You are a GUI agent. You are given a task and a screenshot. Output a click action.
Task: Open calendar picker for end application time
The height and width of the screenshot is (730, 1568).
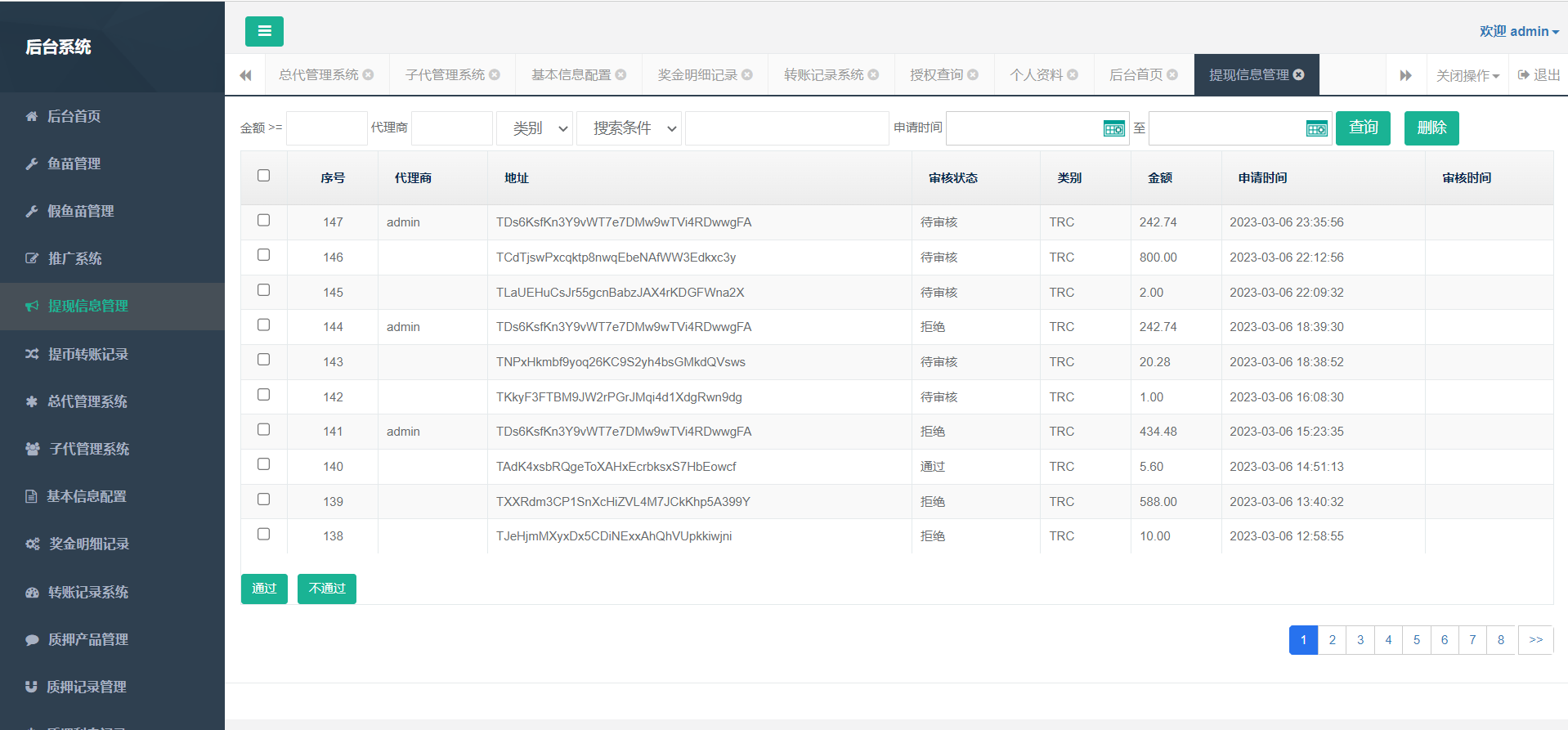1316,129
